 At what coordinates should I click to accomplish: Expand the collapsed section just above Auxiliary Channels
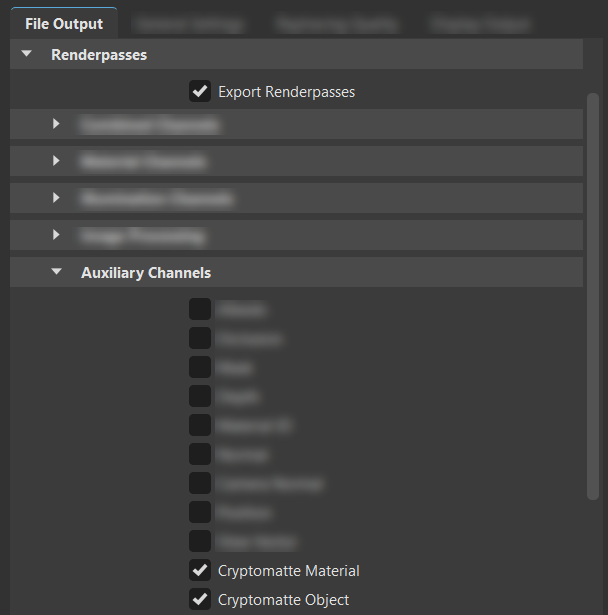57,237
